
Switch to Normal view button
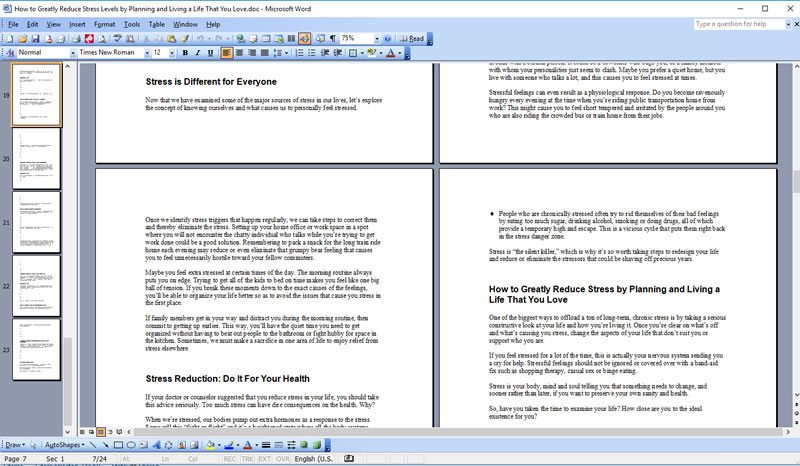click(x=82, y=432)
